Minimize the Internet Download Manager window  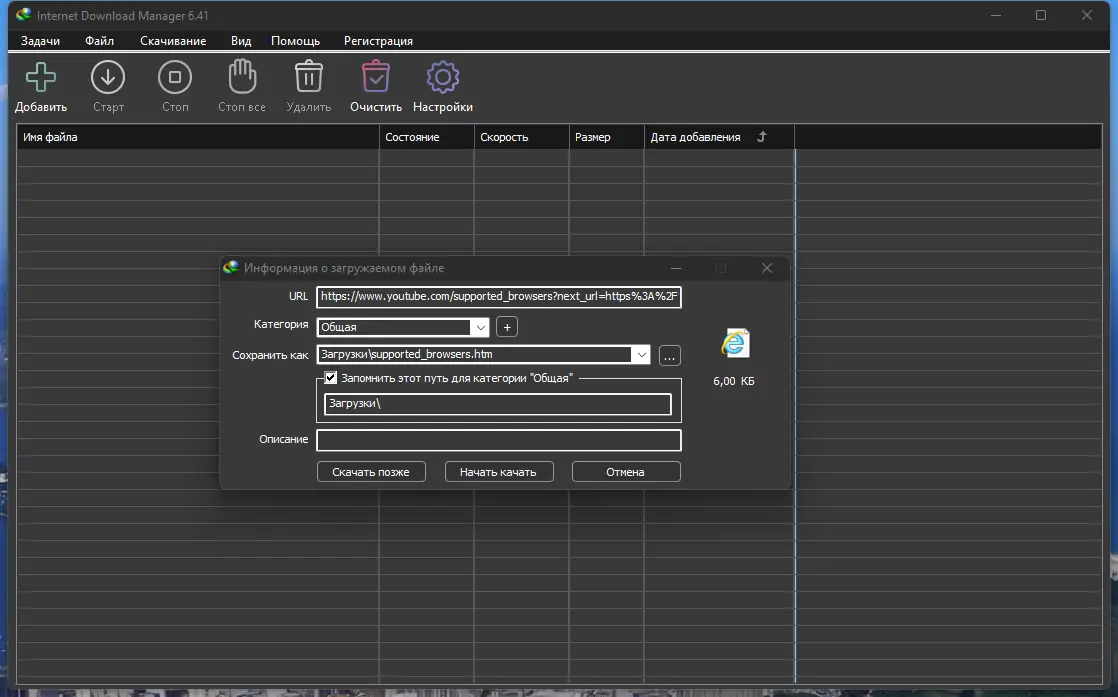[996, 15]
